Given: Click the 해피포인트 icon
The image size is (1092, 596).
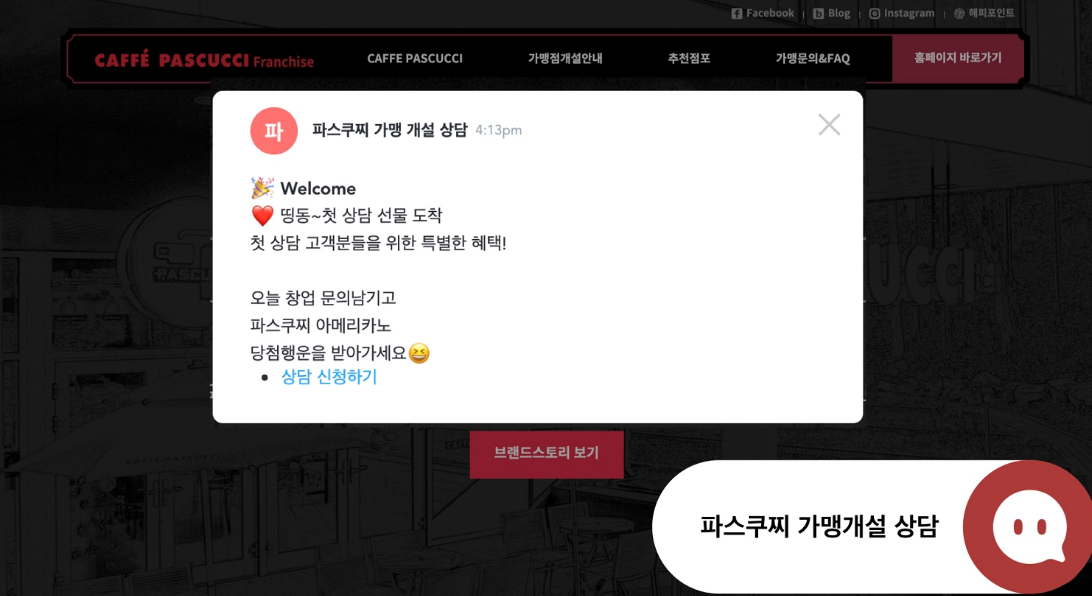Looking at the screenshot, I should coord(959,13).
